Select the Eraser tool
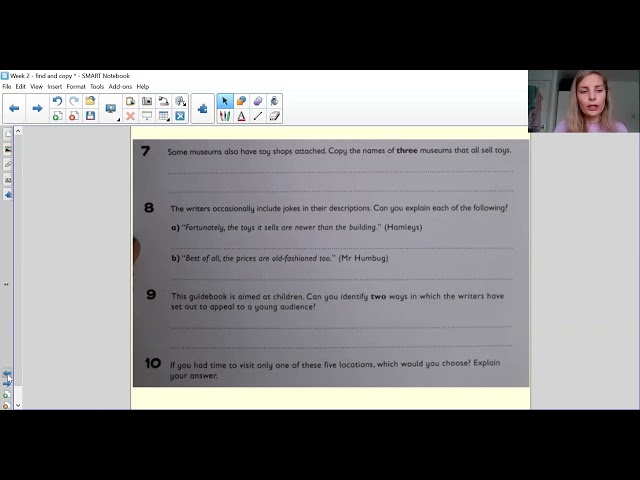 pos(274,116)
